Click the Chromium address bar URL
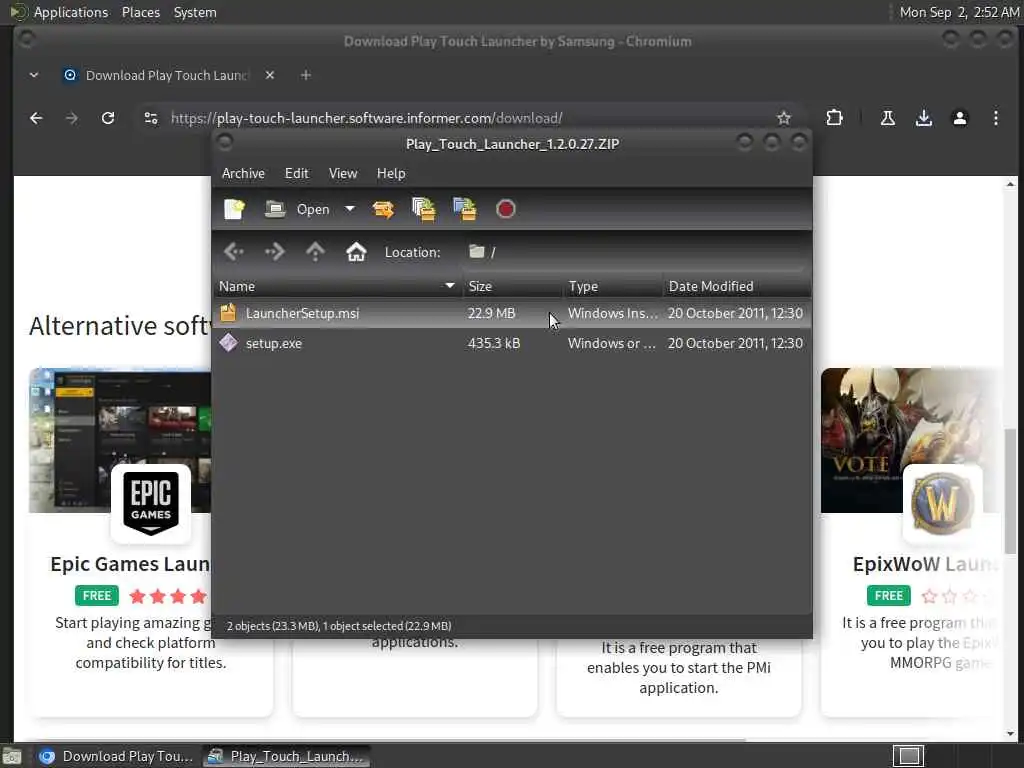Screen dimensions: 1024x768 coord(366,118)
